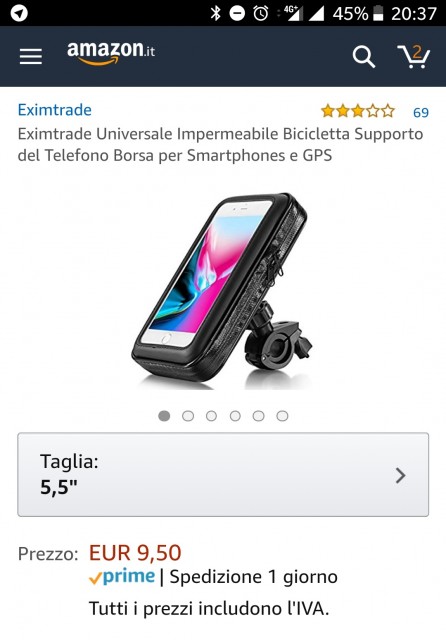446x640 pixels.
Task: Open the Taglia 5,5" size selector
Action: point(223,475)
